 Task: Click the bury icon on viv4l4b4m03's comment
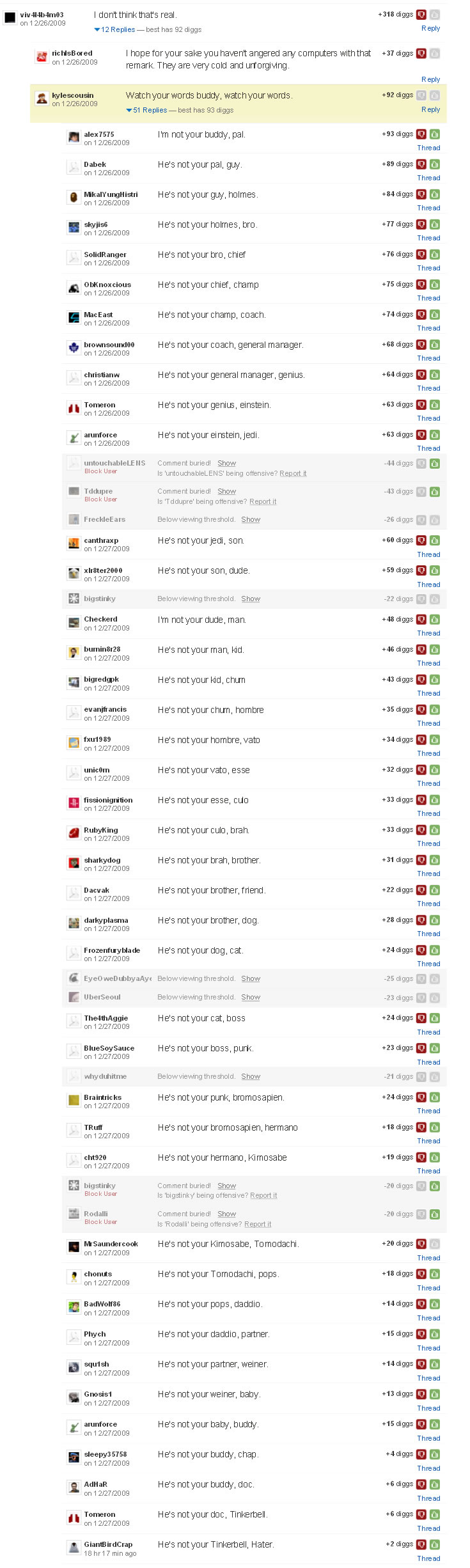tap(421, 15)
